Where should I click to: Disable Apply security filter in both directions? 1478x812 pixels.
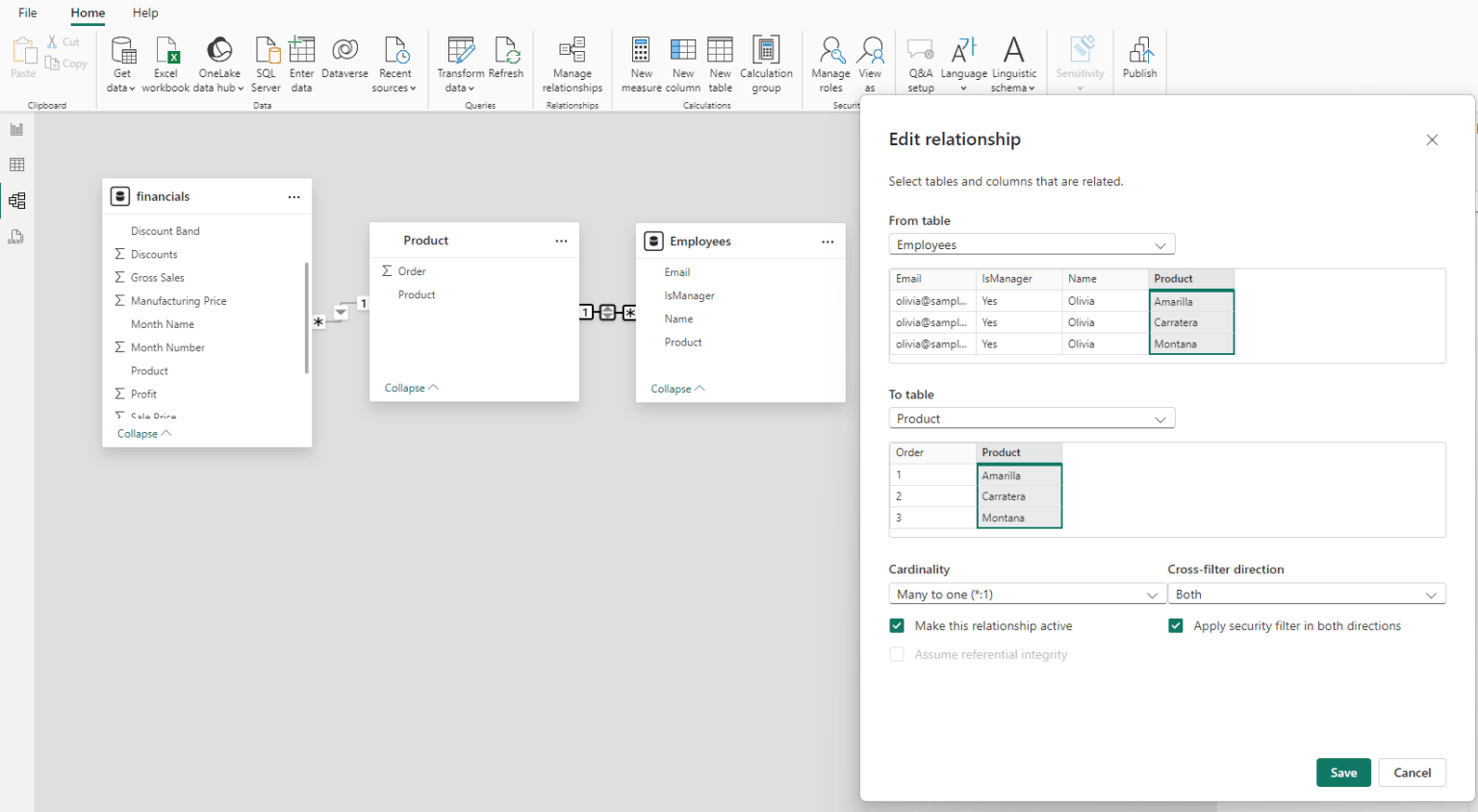pos(1175,625)
